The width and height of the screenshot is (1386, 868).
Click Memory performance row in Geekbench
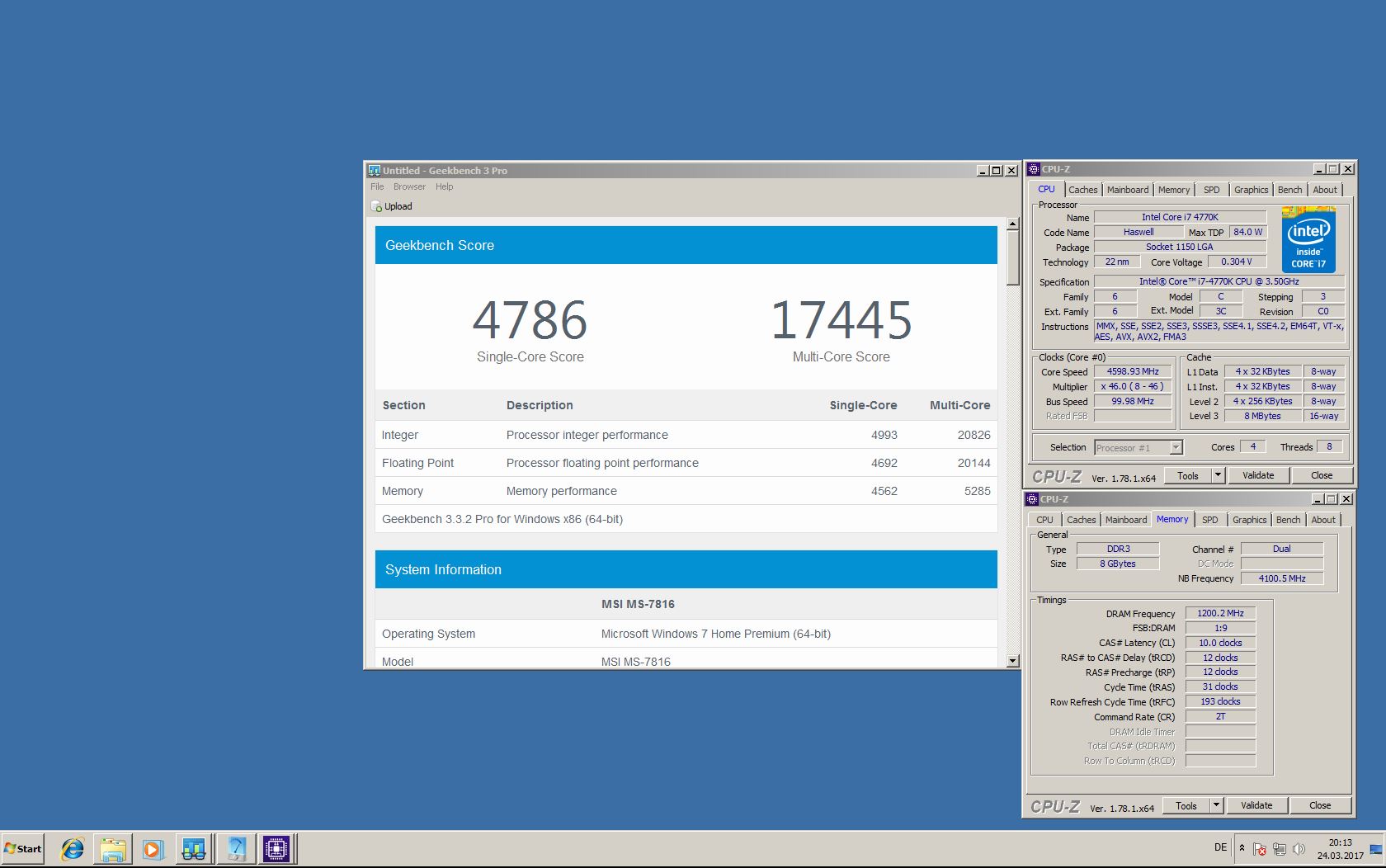[x=686, y=491]
